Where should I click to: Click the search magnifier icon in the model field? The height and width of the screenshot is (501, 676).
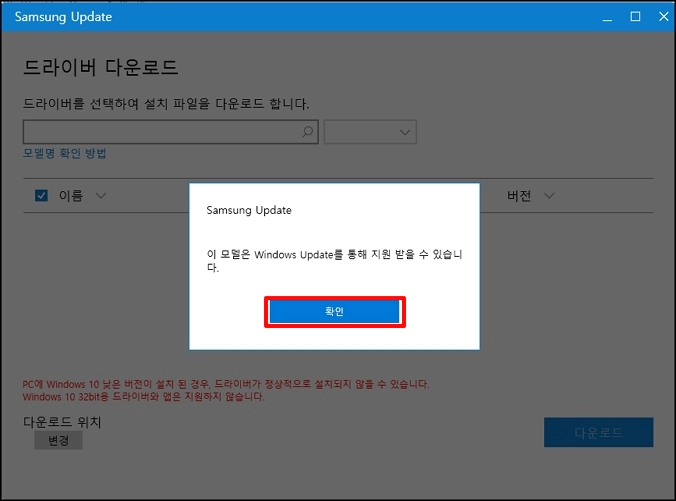click(x=307, y=132)
